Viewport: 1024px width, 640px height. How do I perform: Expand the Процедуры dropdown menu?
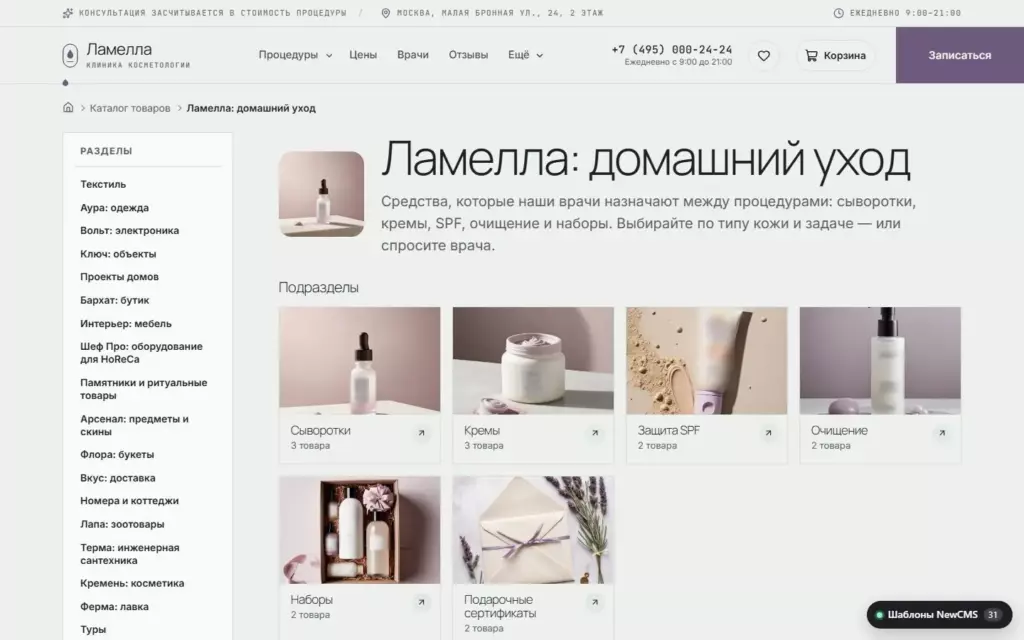coord(295,55)
